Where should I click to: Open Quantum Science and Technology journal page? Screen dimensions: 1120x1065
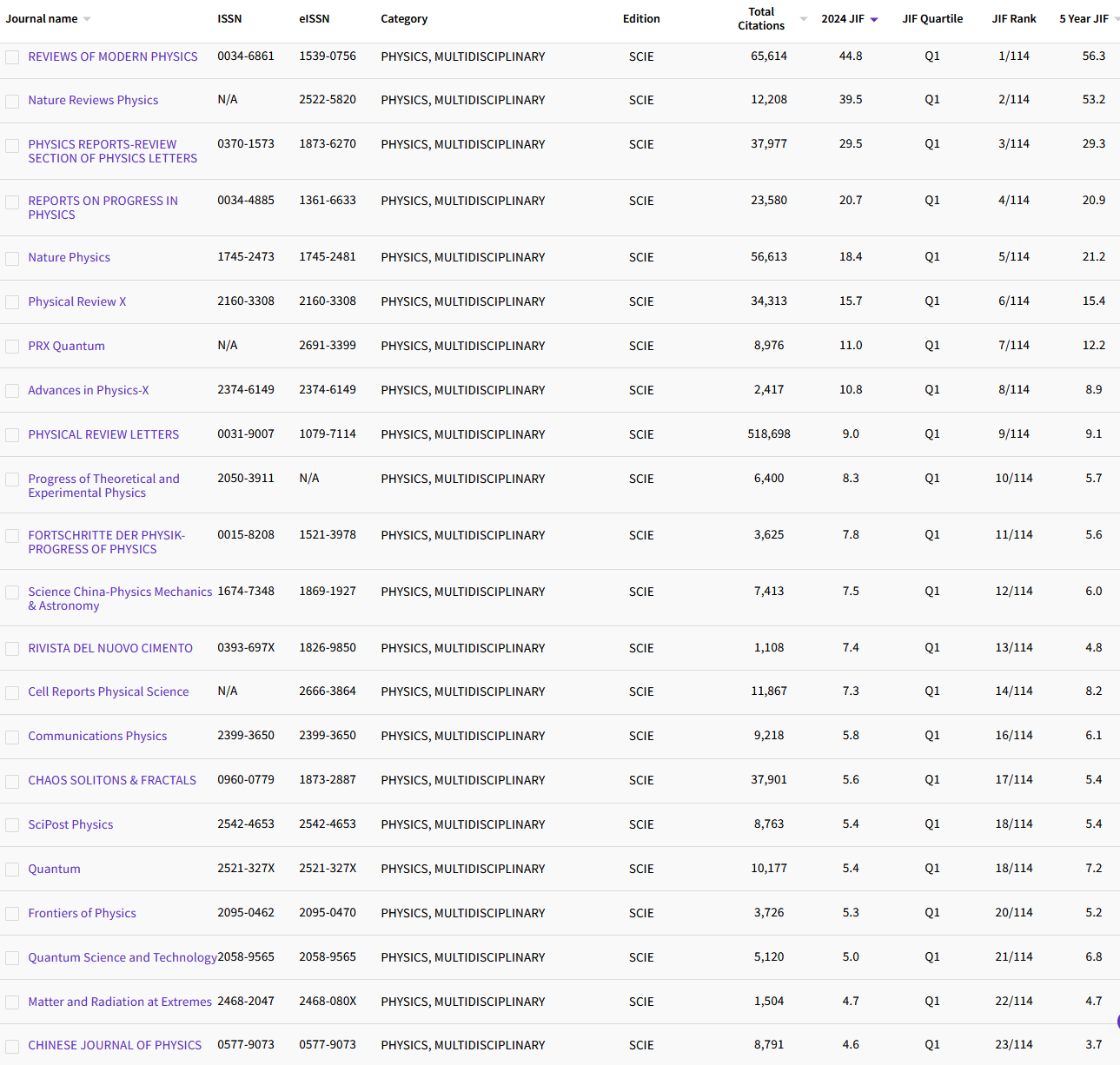[123, 957]
